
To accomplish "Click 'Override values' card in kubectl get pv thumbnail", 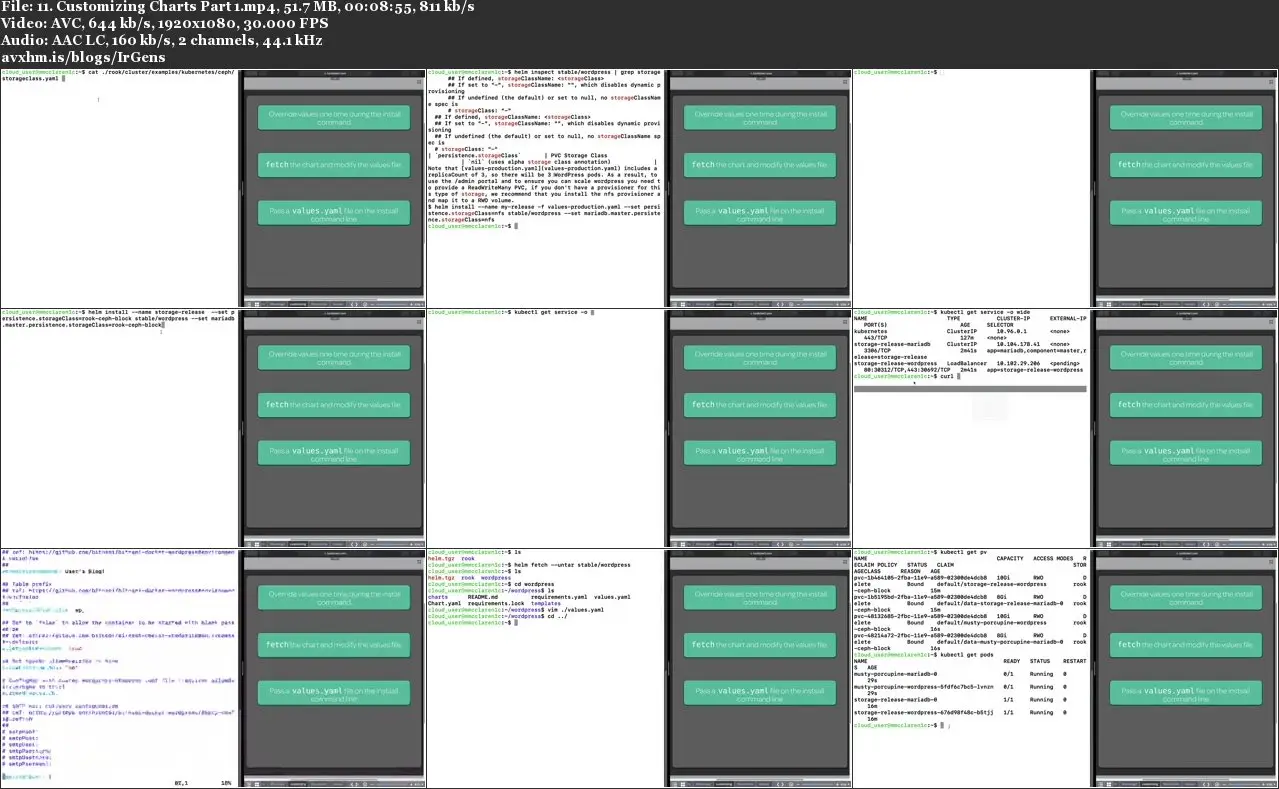I will pos(1186,597).
